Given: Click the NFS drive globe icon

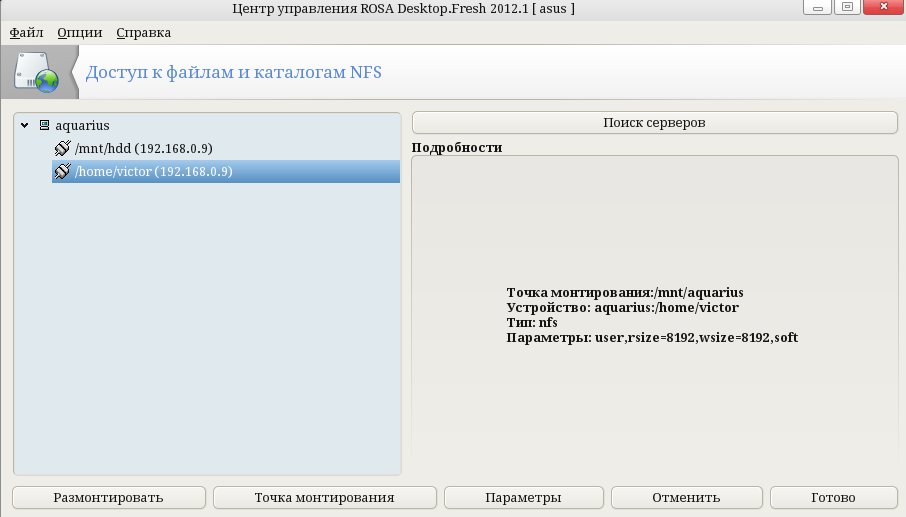Looking at the screenshot, I should coord(36,72).
